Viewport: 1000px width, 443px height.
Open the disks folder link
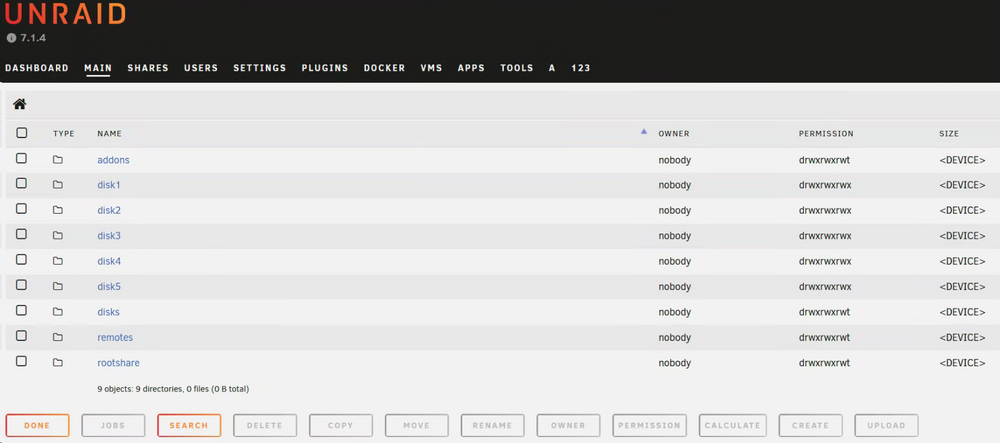click(x=108, y=312)
